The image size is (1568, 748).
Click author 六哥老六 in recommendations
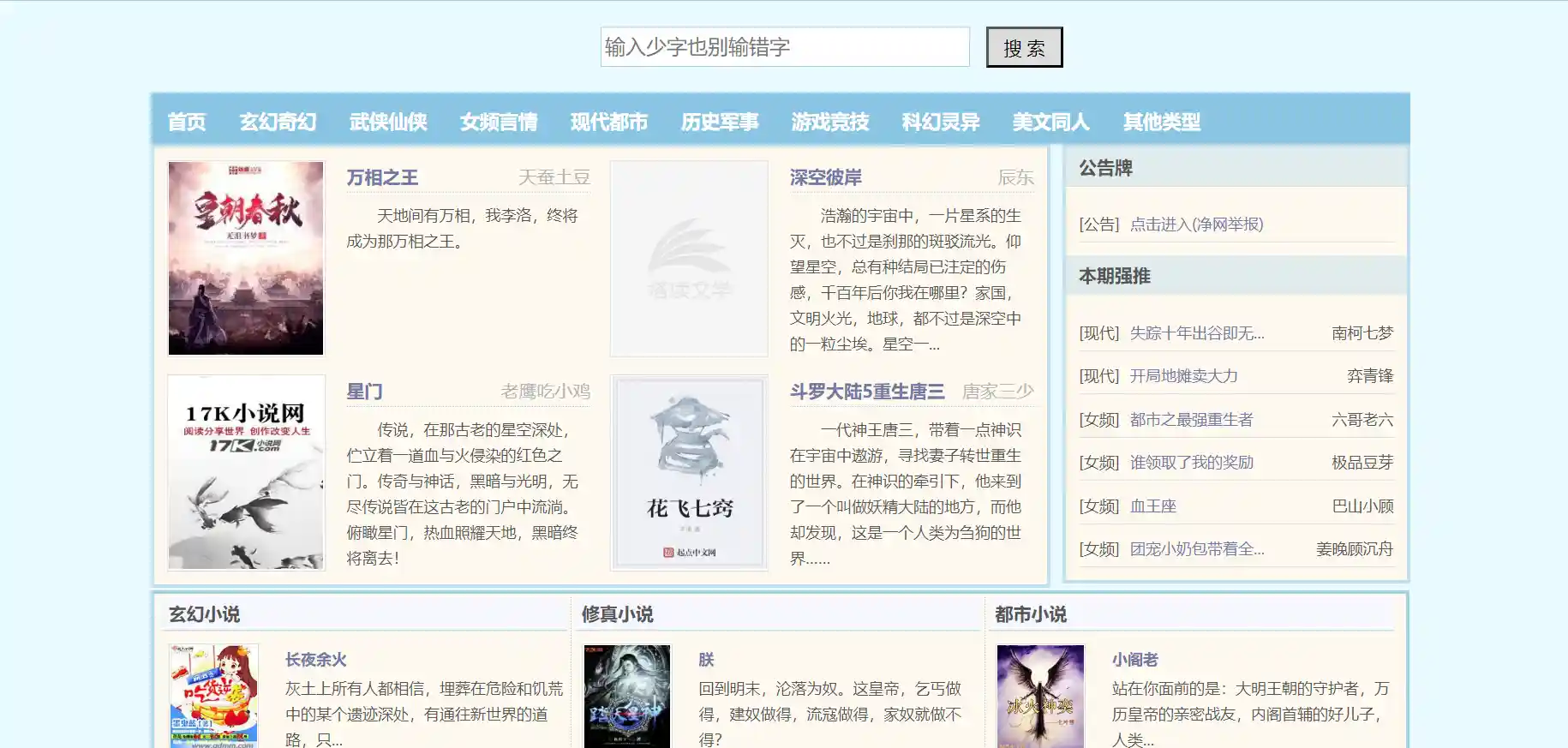[1362, 420]
